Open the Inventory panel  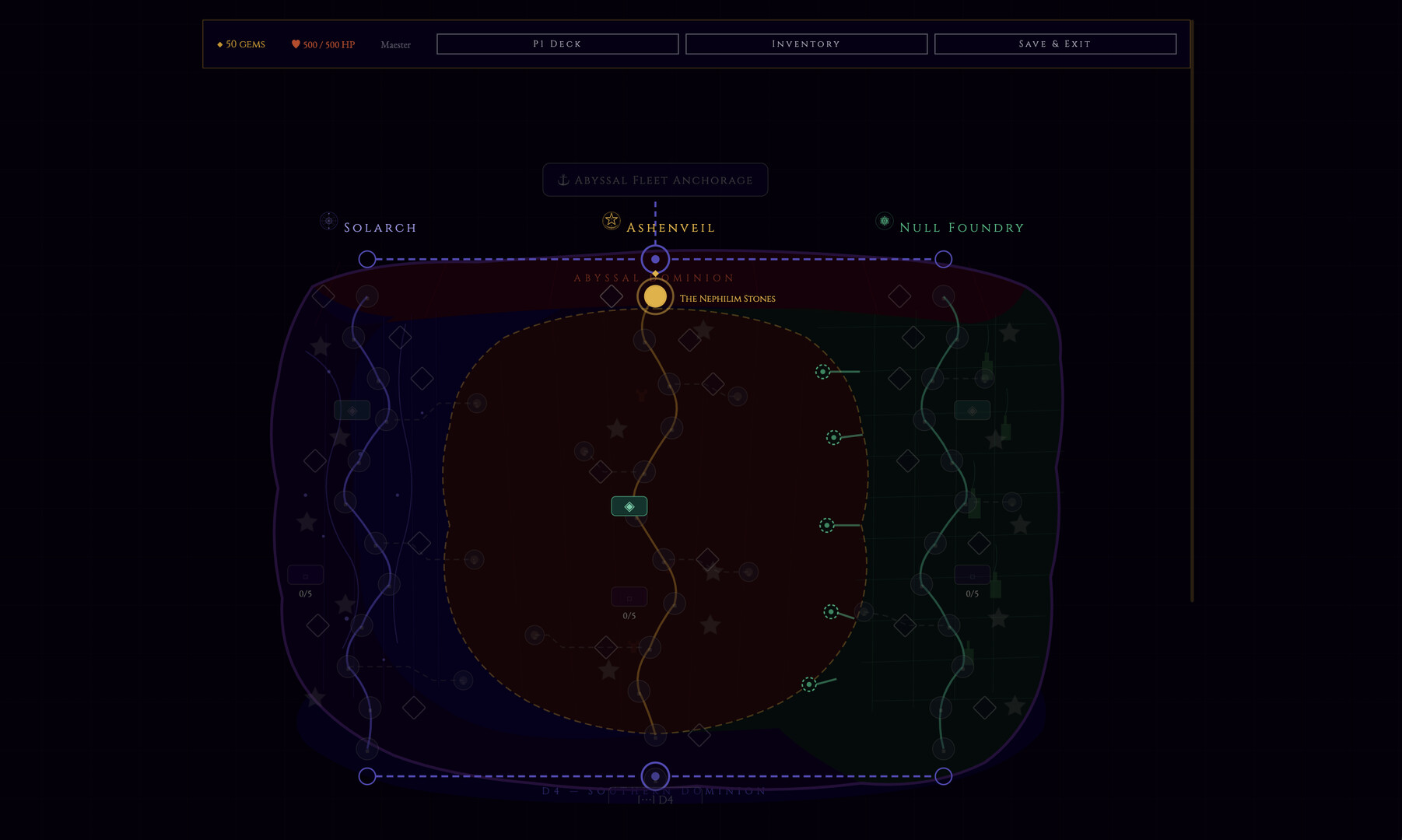pos(806,44)
